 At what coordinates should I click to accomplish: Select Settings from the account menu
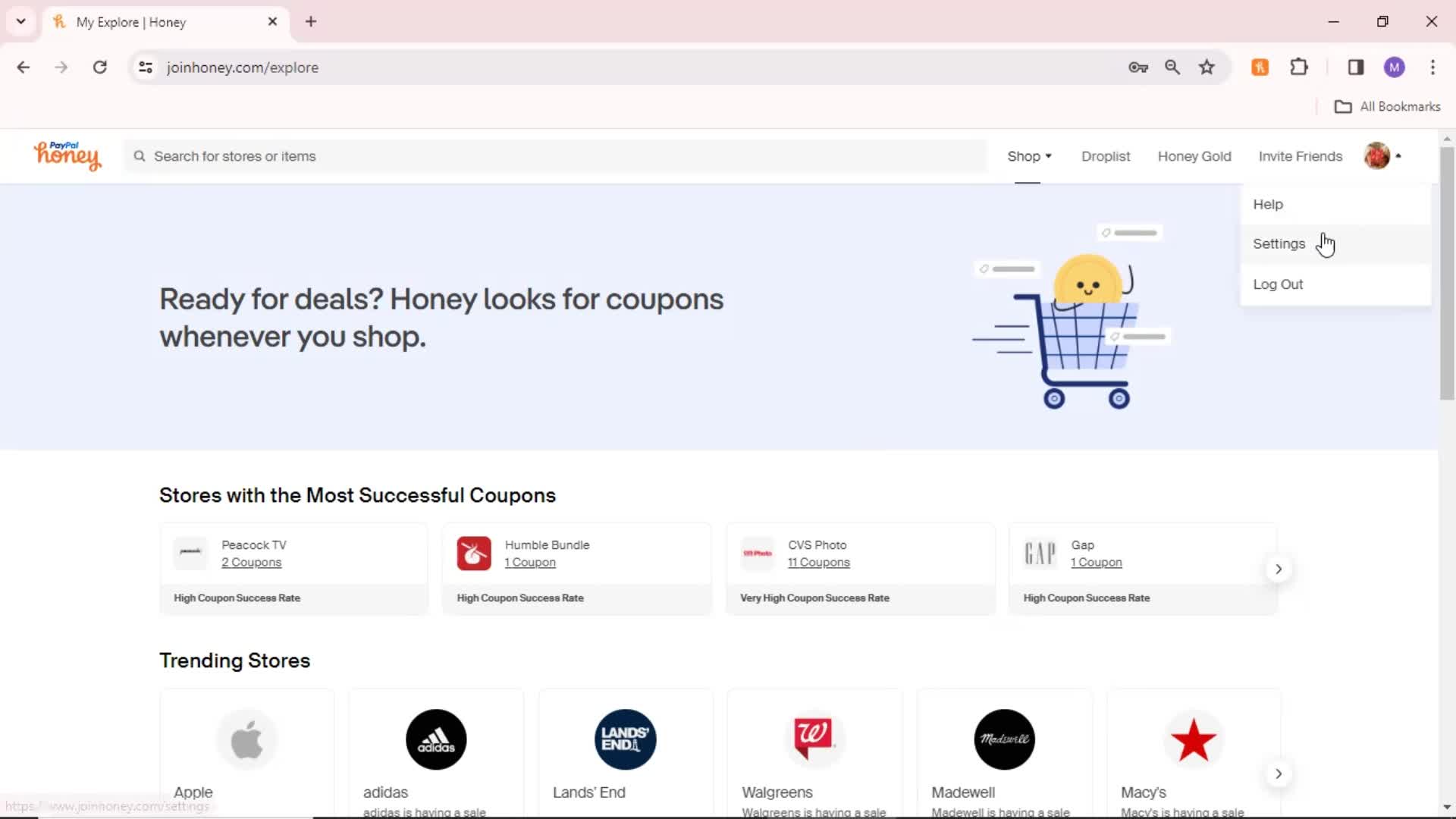click(1335, 244)
